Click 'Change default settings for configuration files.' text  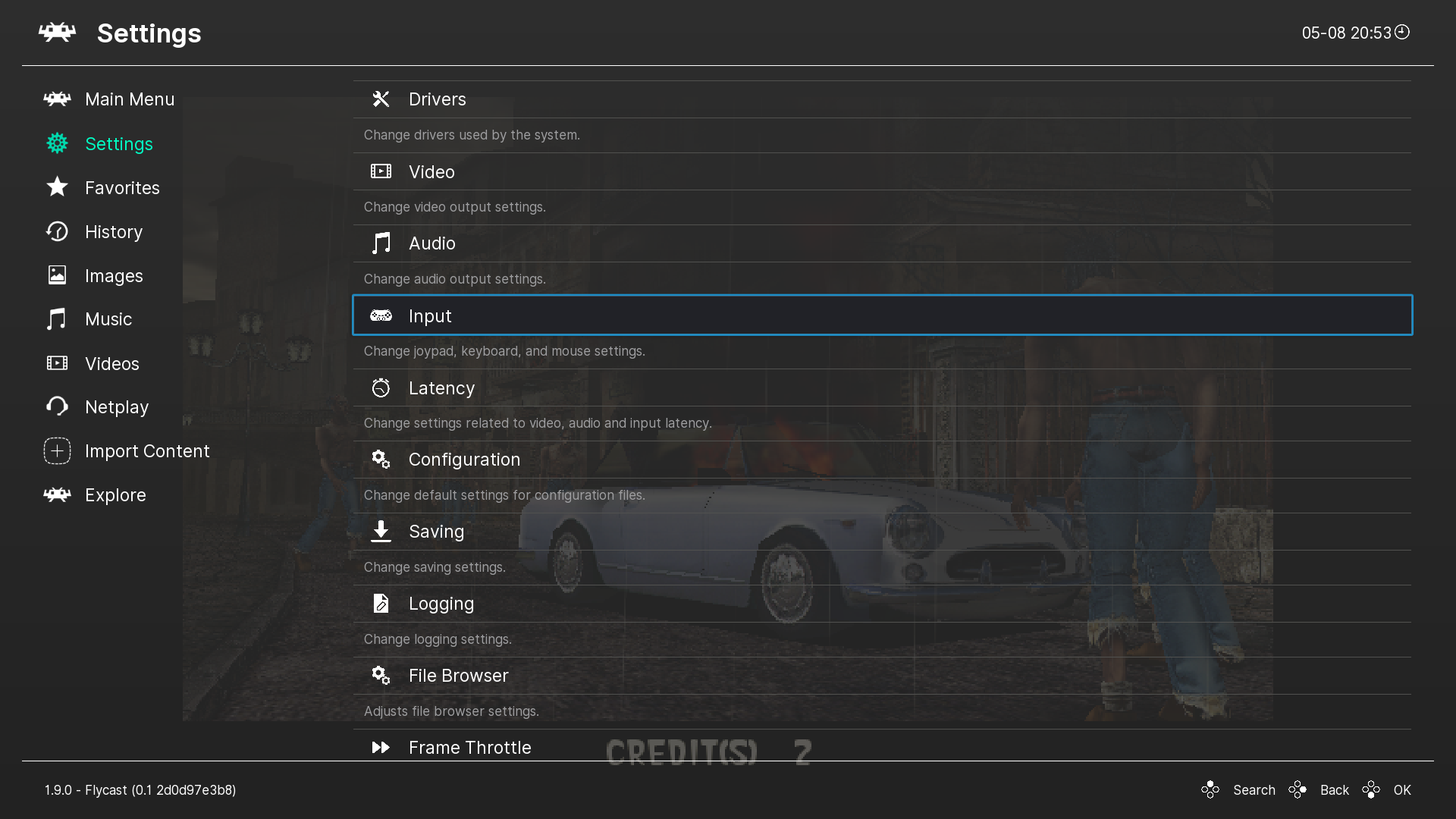[x=504, y=495]
